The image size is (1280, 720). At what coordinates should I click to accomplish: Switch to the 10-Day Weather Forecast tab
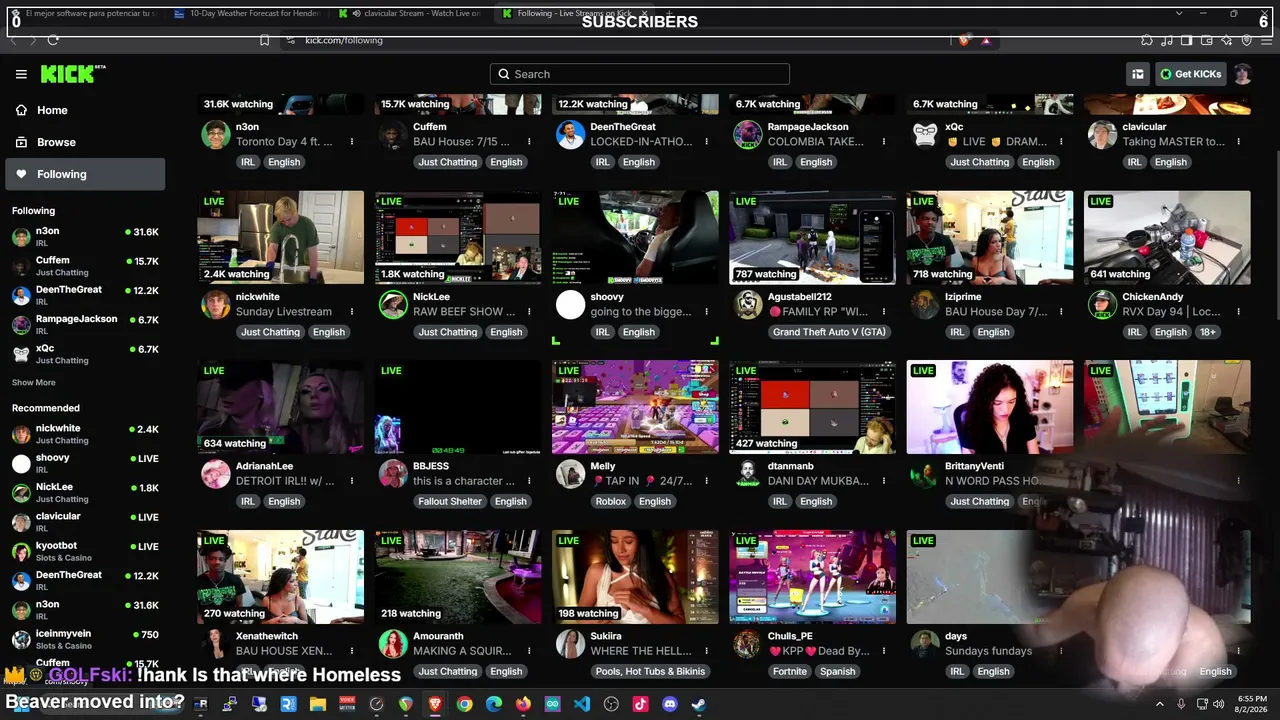(246, 13)
